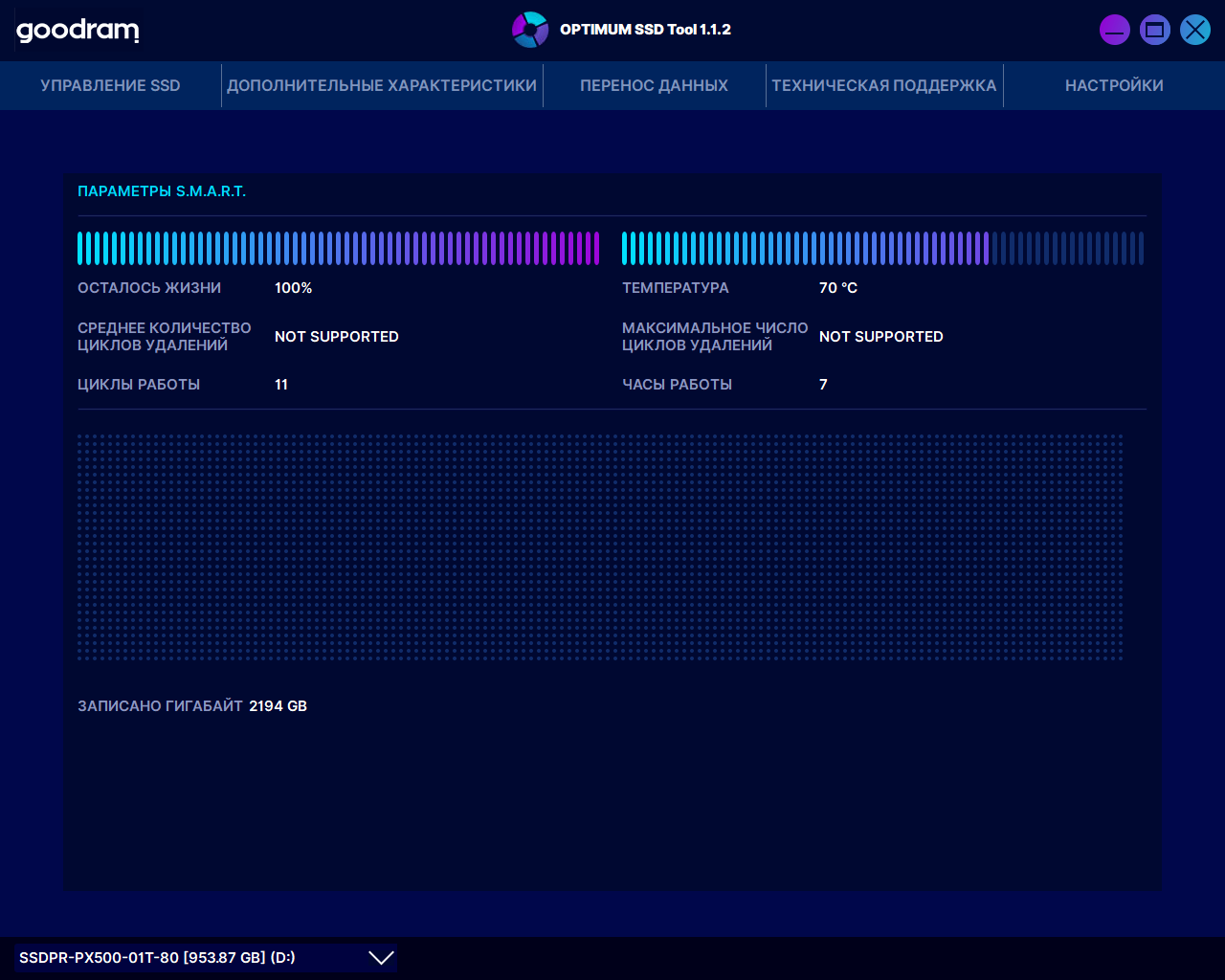Maximize the OPTIMUM SSD Tool window

(x=1155, y=30)
